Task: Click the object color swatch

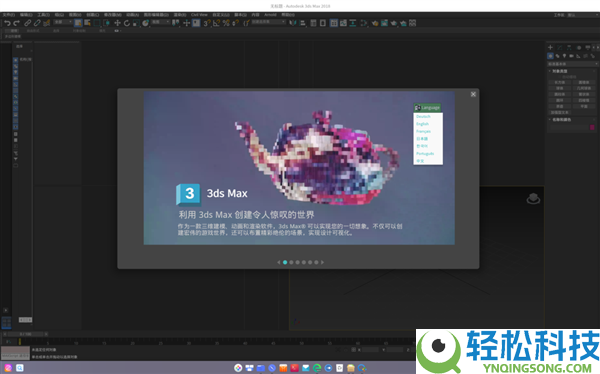Action: coord(592,127)
